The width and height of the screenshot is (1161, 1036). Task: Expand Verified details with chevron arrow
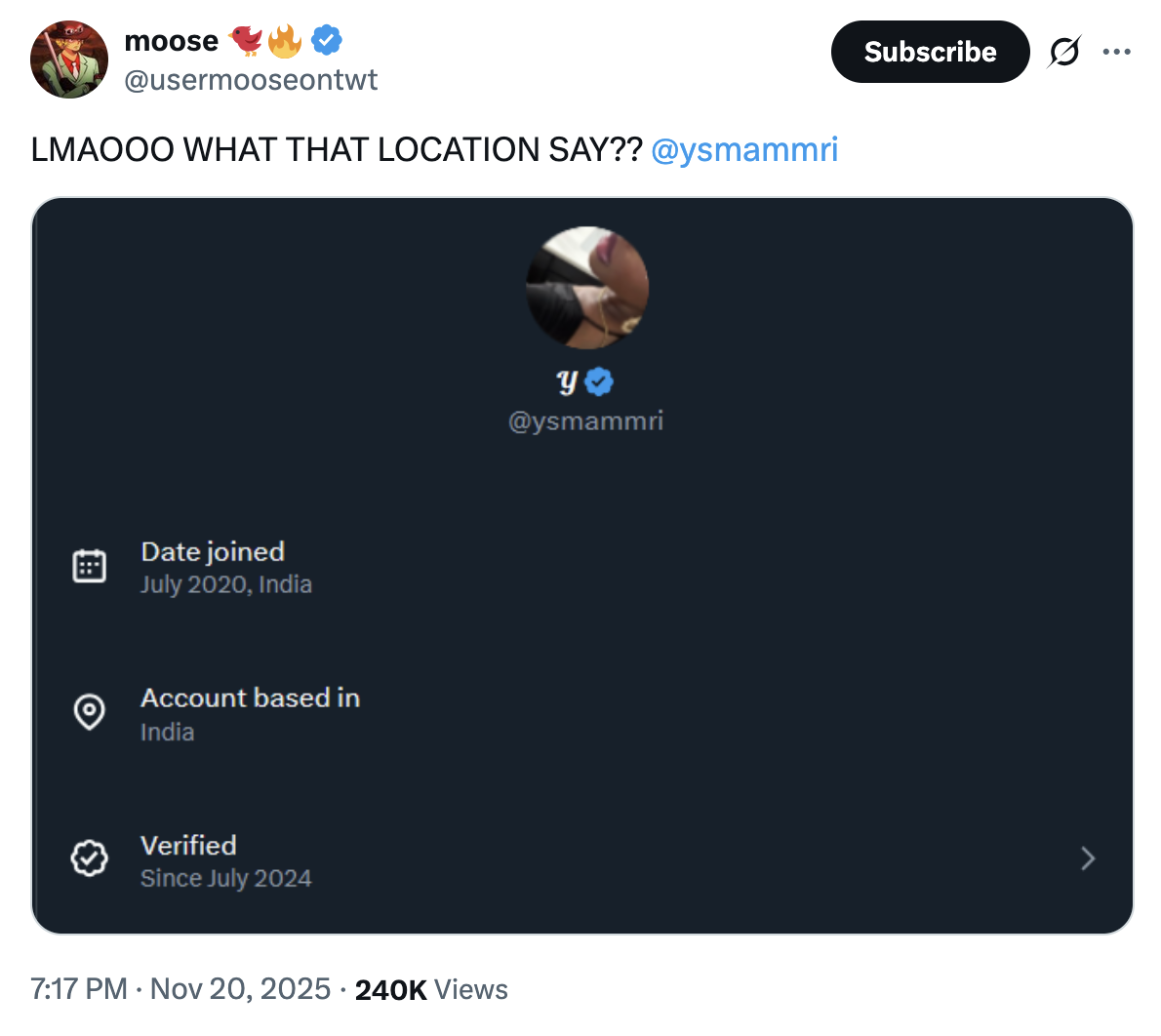click(x=1088, y=858)
